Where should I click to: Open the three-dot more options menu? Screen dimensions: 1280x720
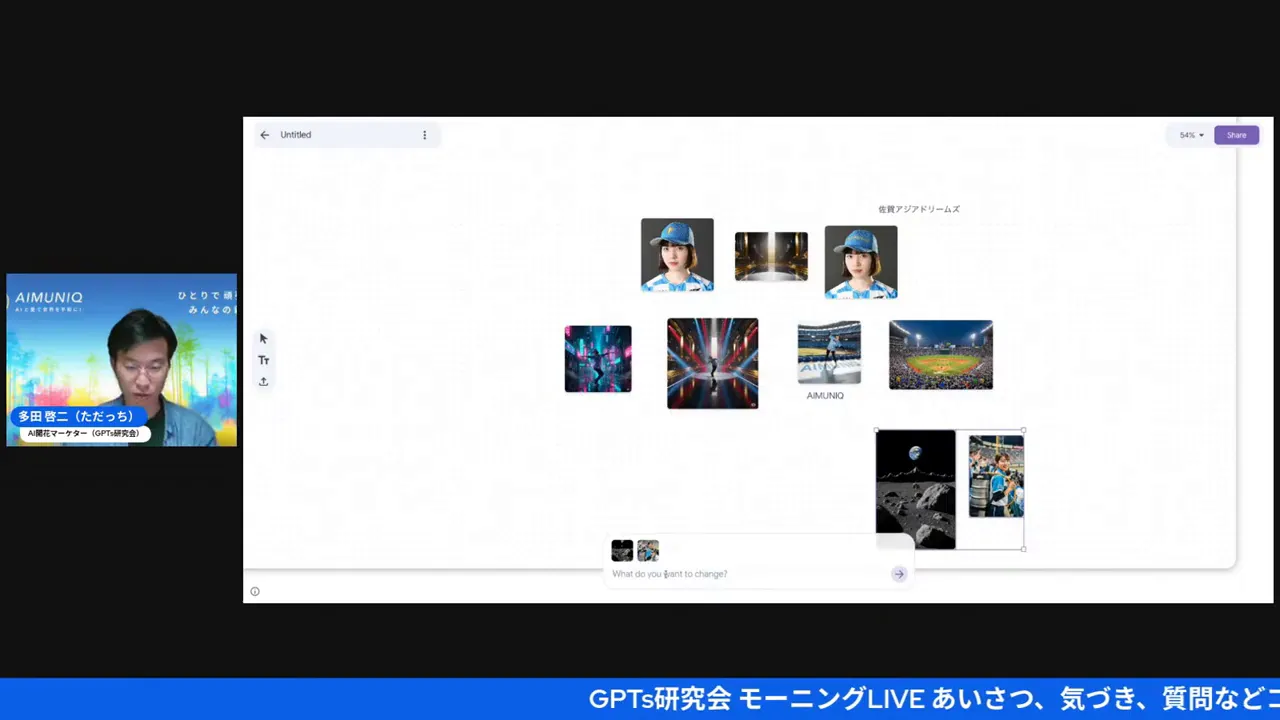pos(424,135)
